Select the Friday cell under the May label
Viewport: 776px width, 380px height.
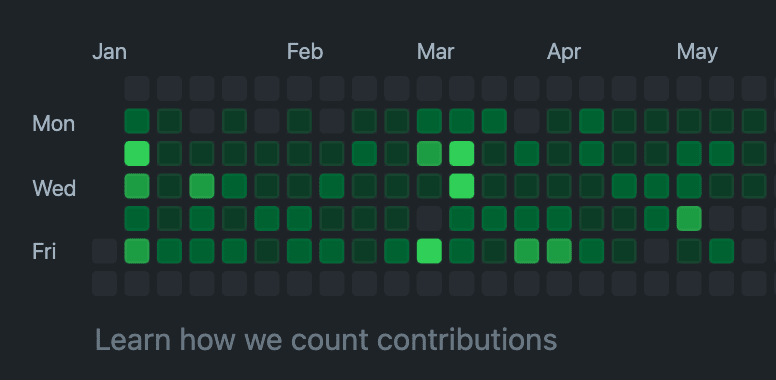[x=689, y=251]
